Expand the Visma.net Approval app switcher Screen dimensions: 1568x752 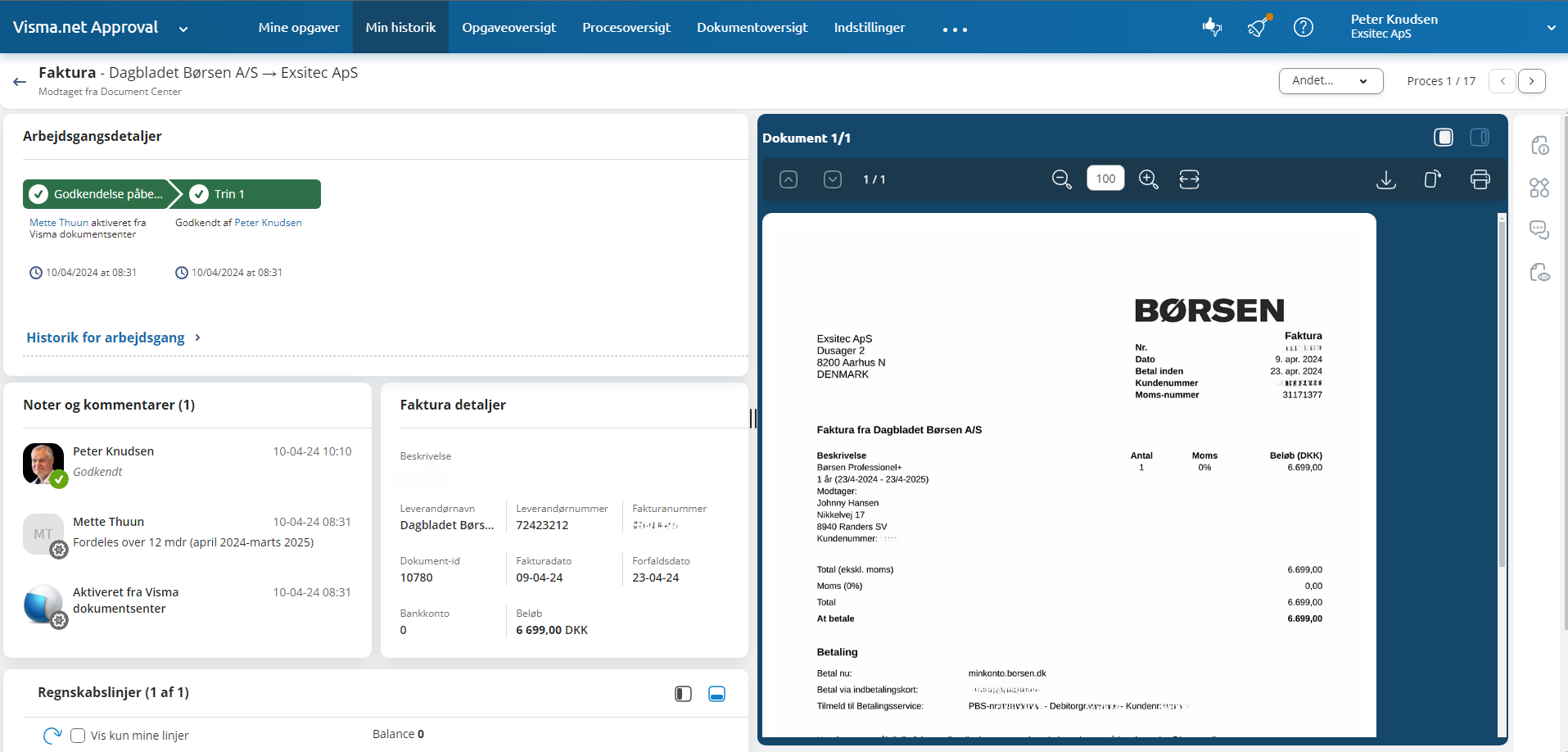click(183, 29)
